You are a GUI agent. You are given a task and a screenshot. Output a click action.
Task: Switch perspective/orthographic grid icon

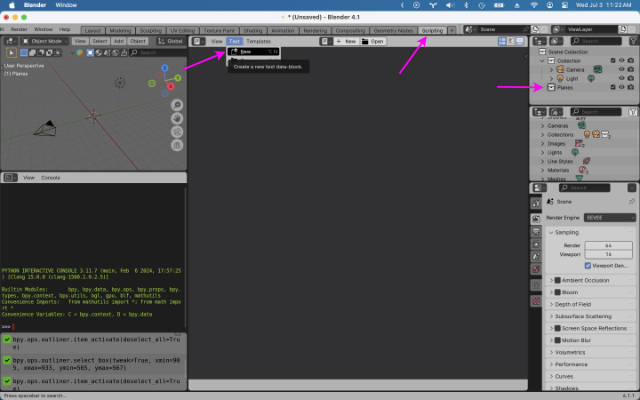[177, 145]
